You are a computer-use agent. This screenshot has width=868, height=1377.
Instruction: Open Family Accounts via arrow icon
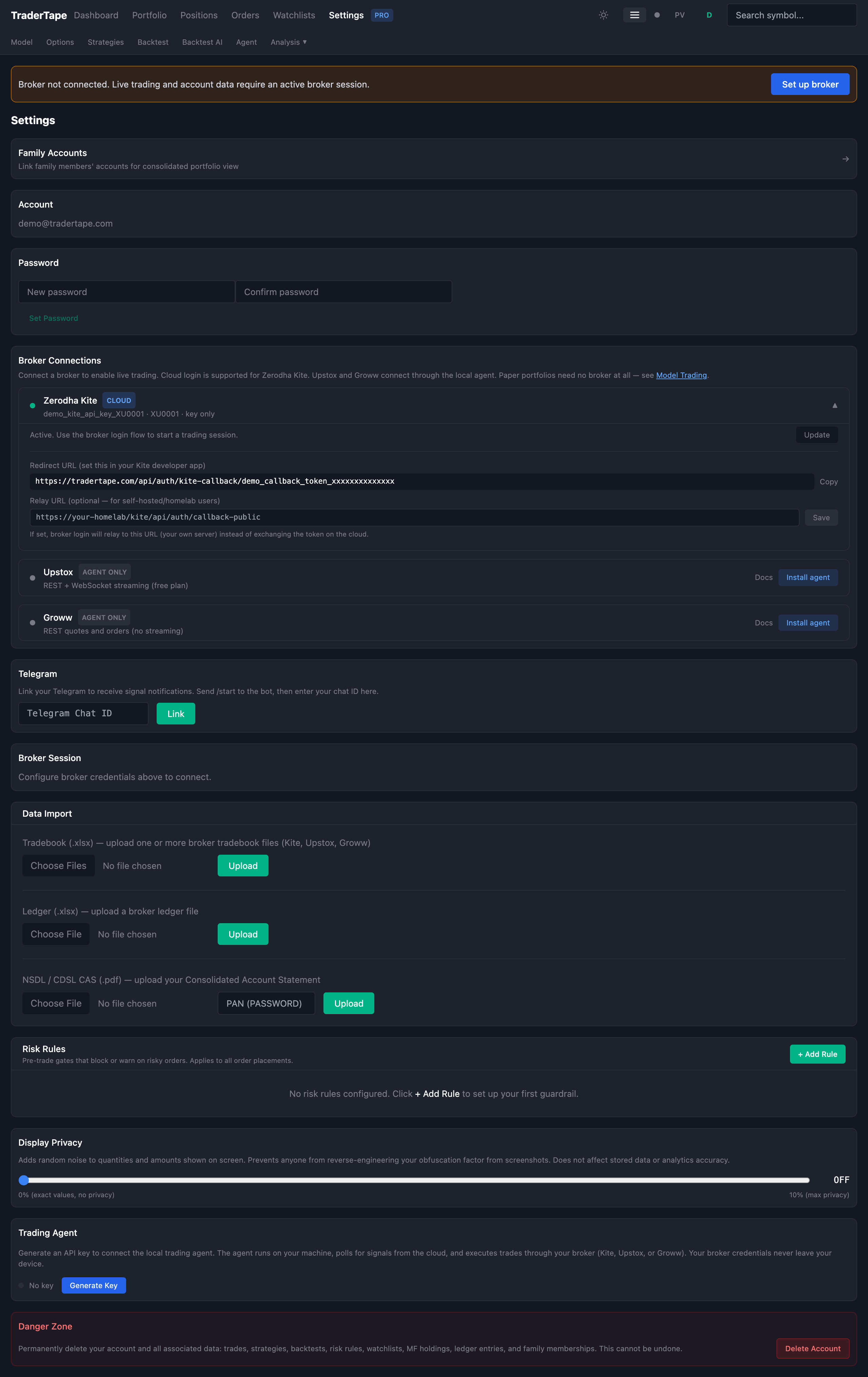coord(845,159)
